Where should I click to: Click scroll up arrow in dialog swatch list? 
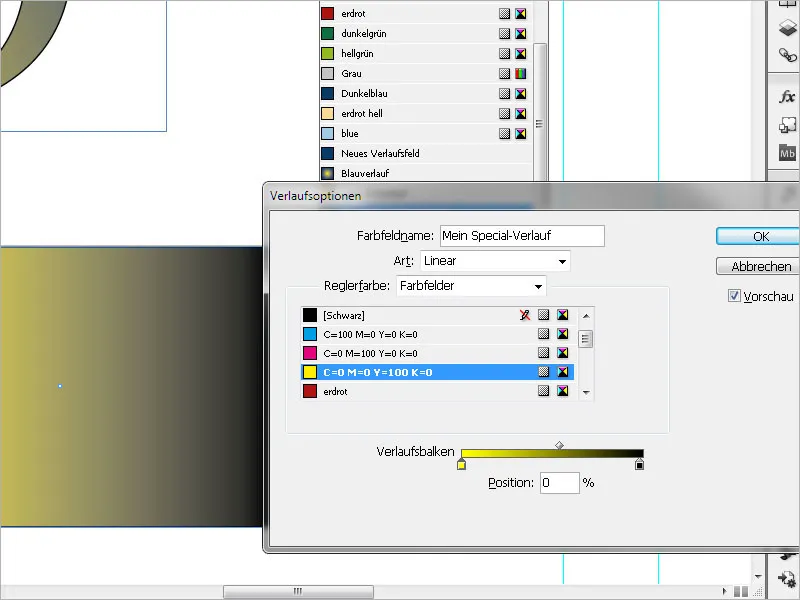[586, 316]
